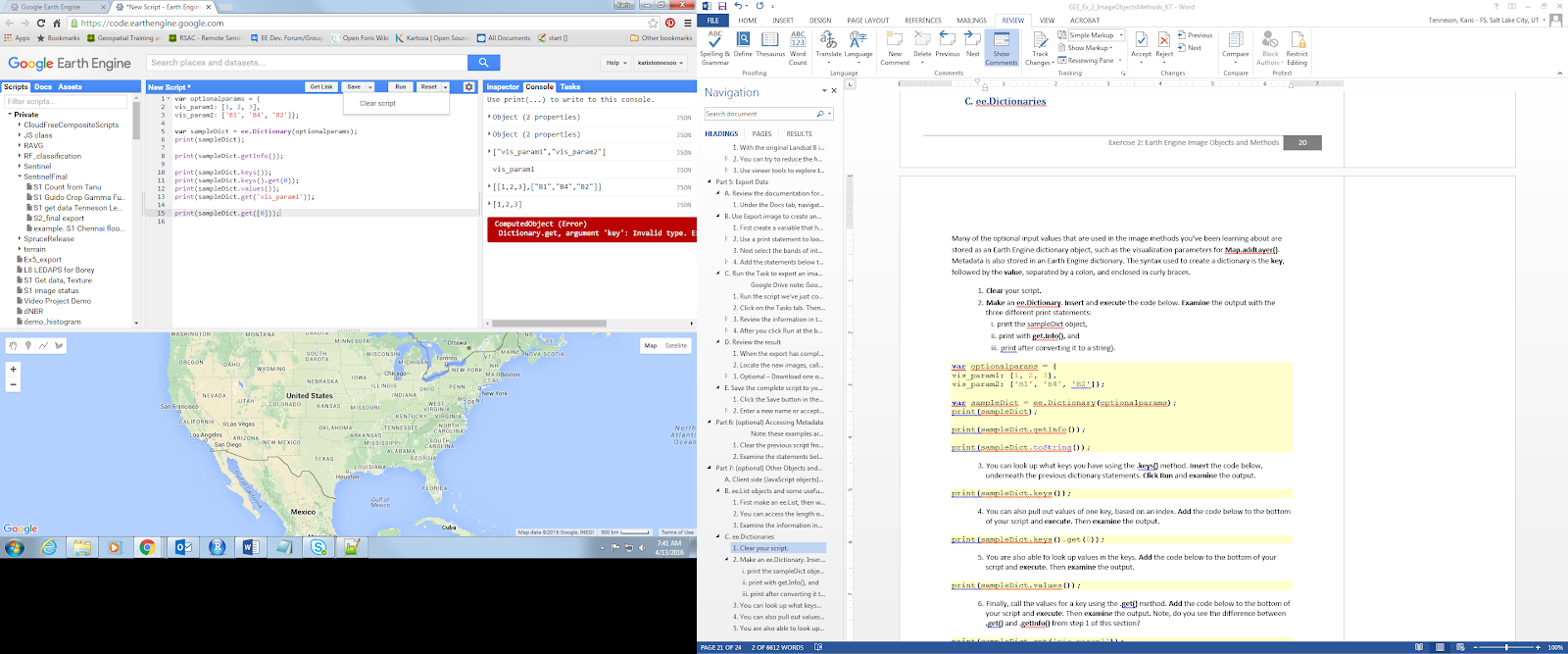The image size is (1568, 654).
Task: Click the Clear script menu option
Action: (377, 103)
